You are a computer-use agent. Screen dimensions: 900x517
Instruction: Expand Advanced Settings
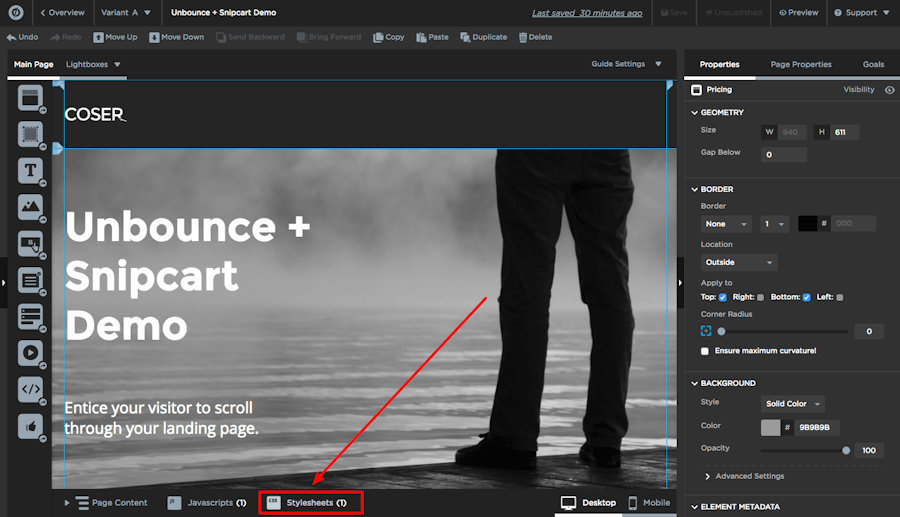tap(744, 476)
